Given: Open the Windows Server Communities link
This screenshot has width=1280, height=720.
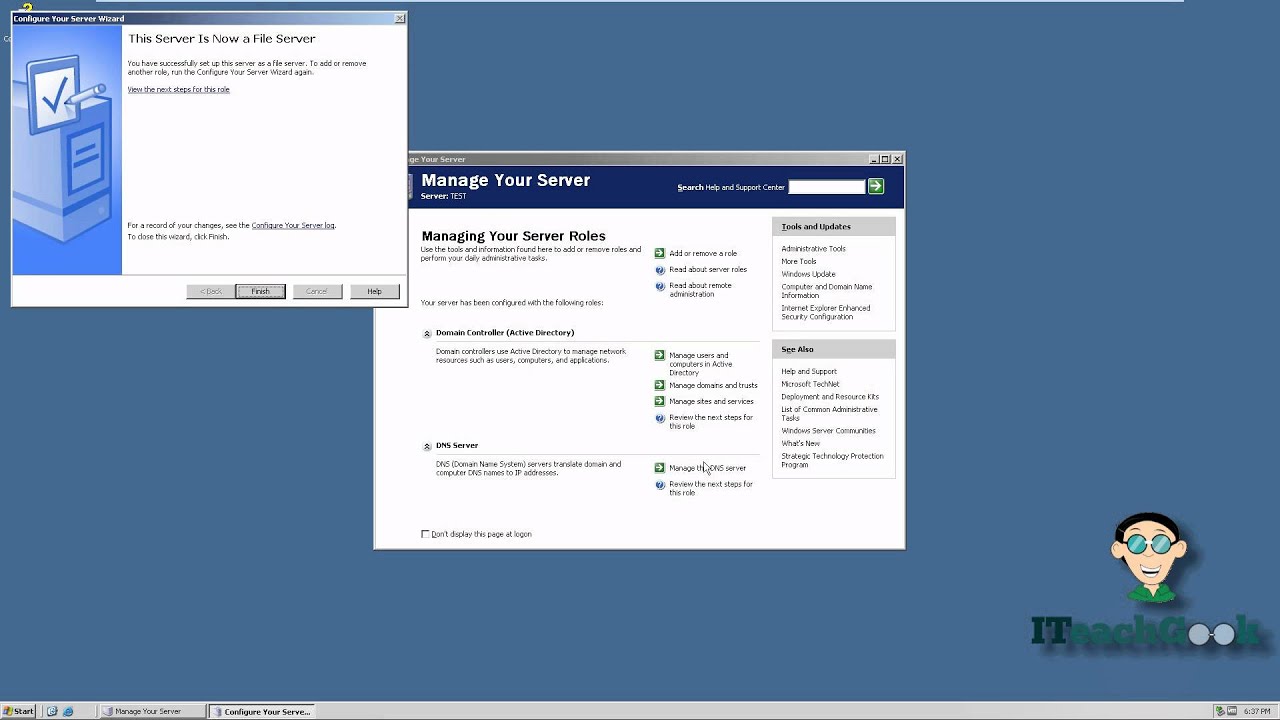Looking at the screenshot, I should [x=828, y=431].
